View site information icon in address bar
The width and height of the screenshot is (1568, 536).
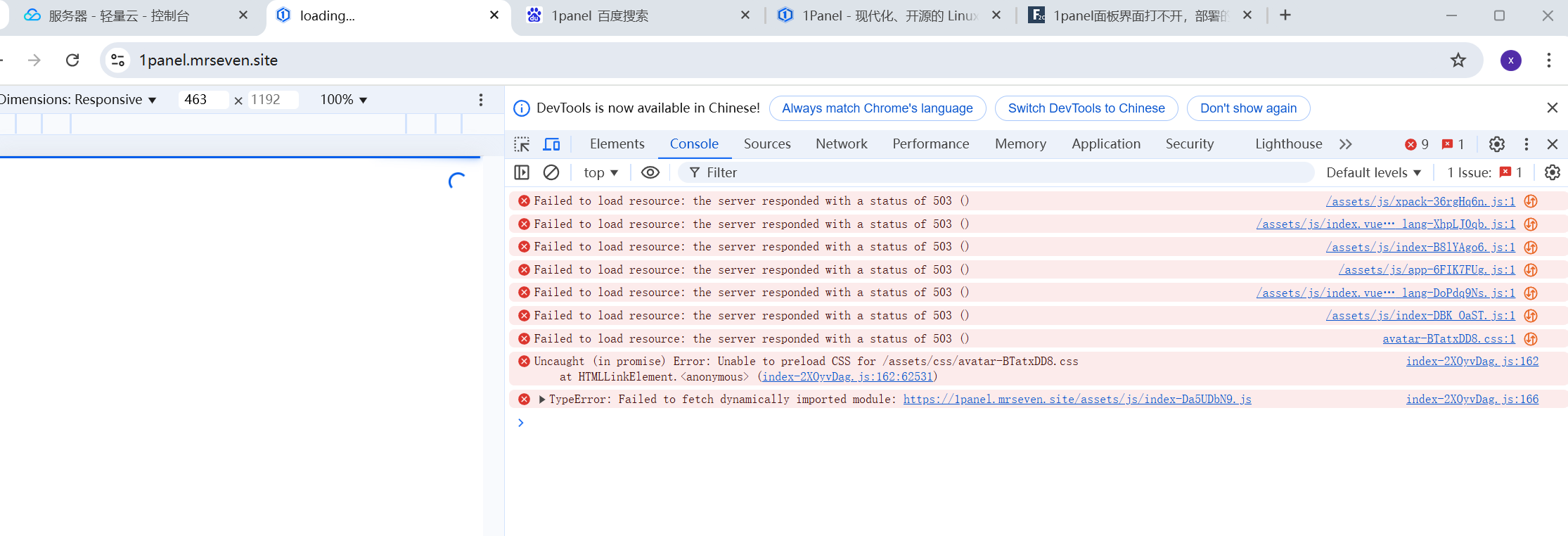(x=118, y=60)
